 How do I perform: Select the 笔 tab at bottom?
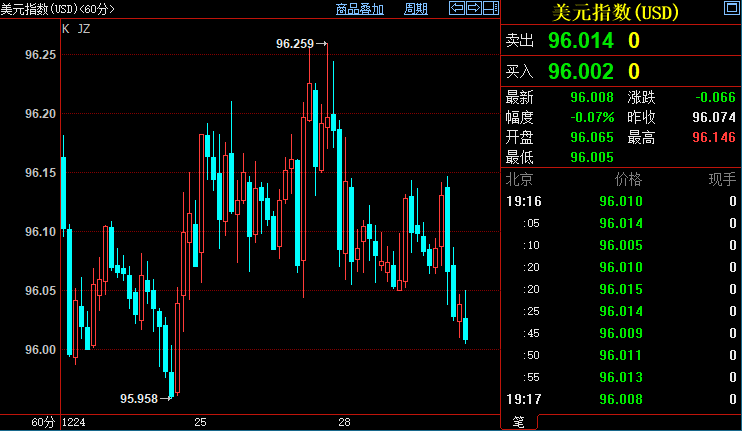coord(518,422)
